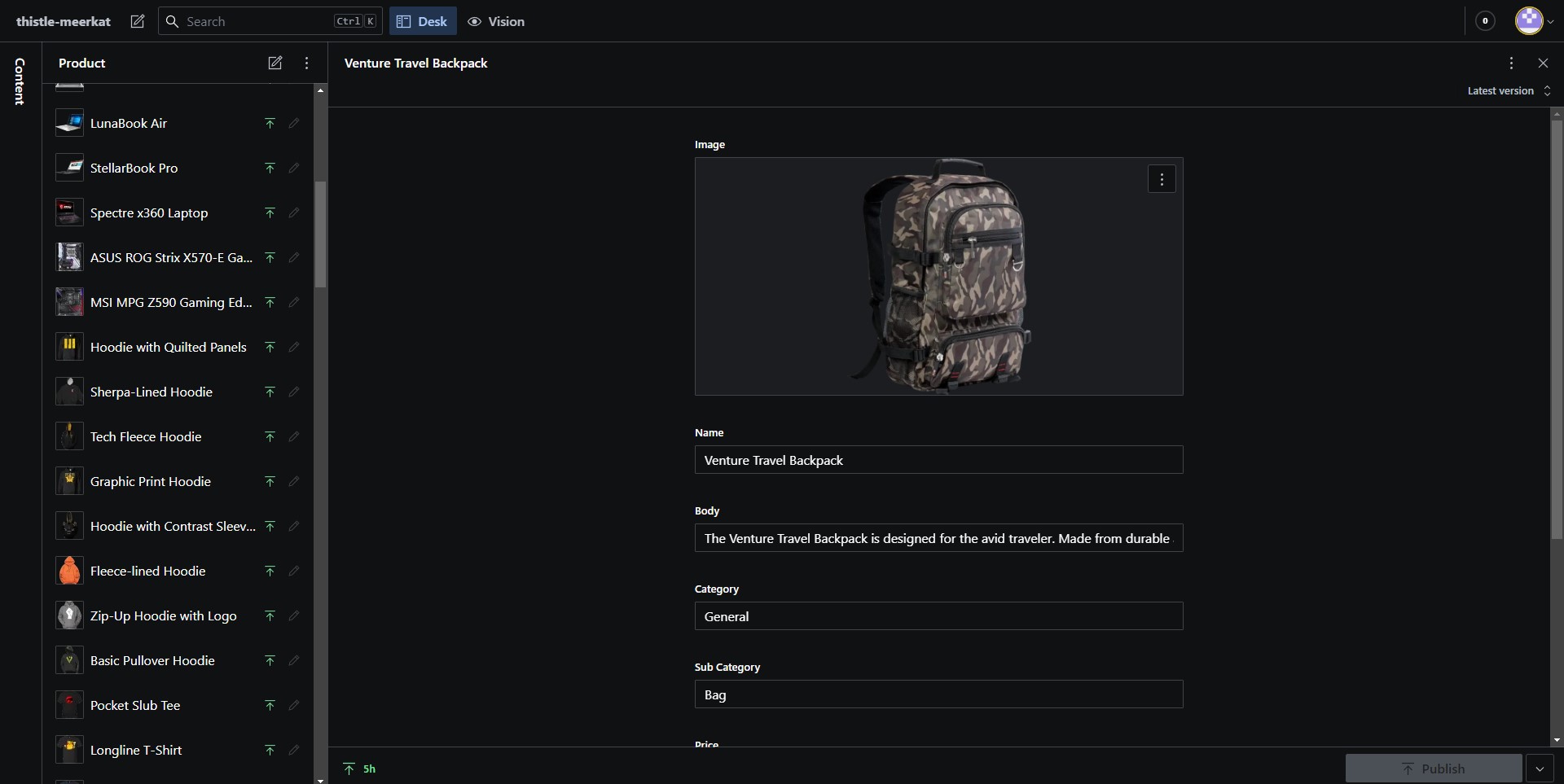1564x784 pixels.
Task: Open the Vision query tool
Action: pos(498,21)
